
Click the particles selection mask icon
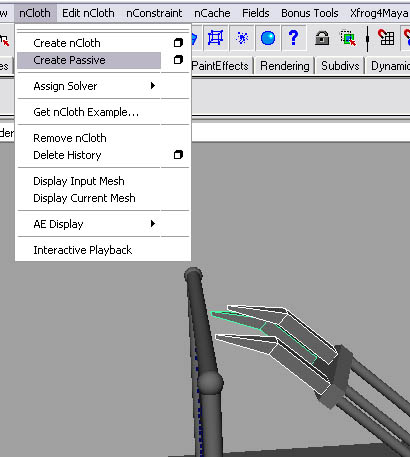[242, 38]
